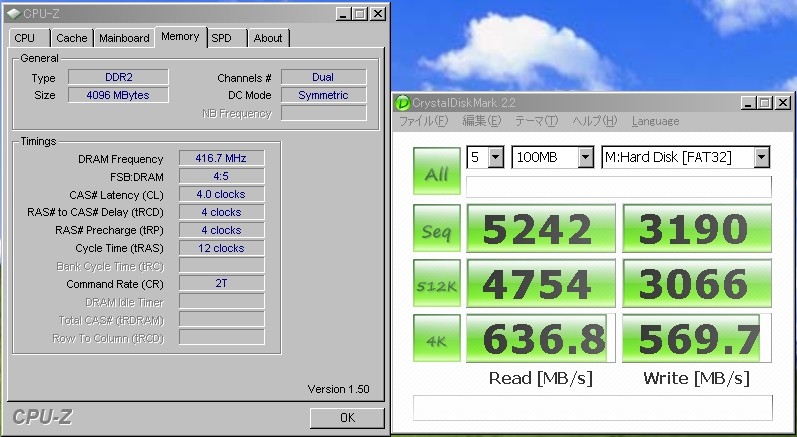Click the OK button in CPU-Z
The width and height of the screenshot is (797, 437).
coord(347,418)
